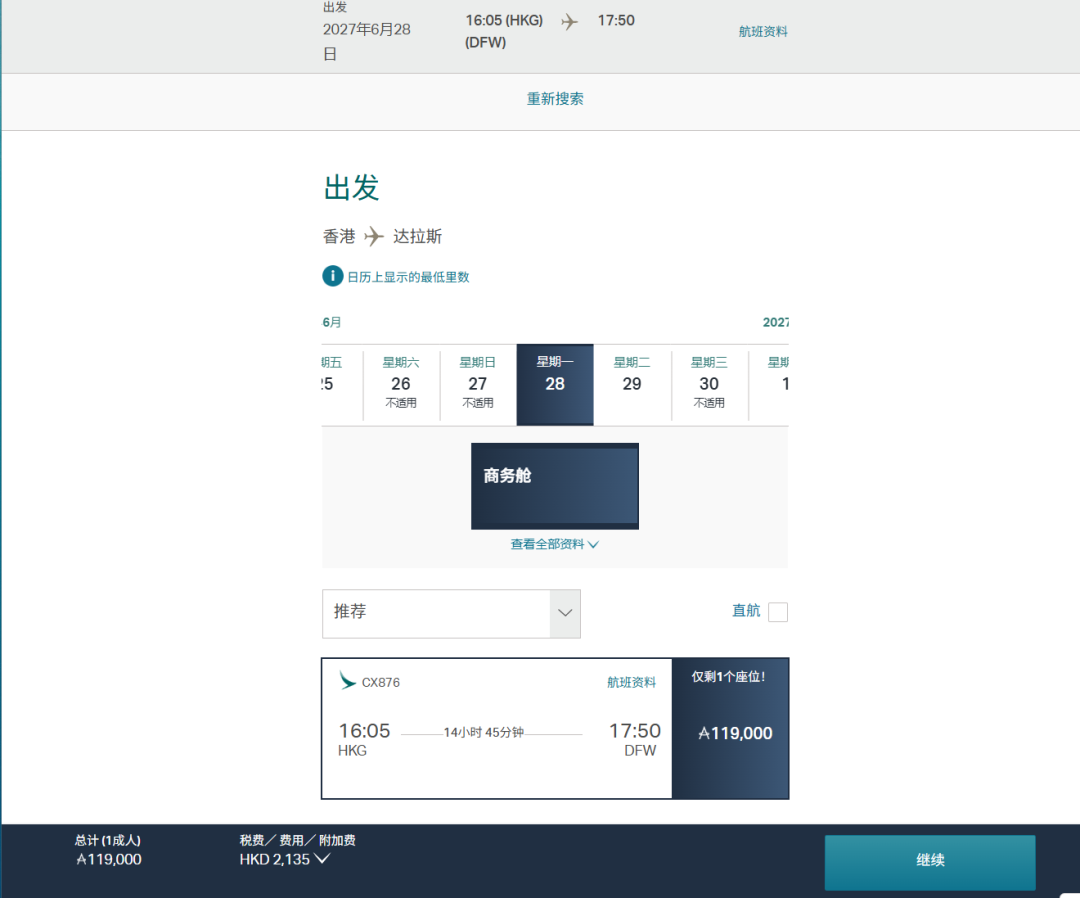Viewport: 1080px width, 898px height.
Task: Click the 6月 month label
Action: tap(332, 322)
